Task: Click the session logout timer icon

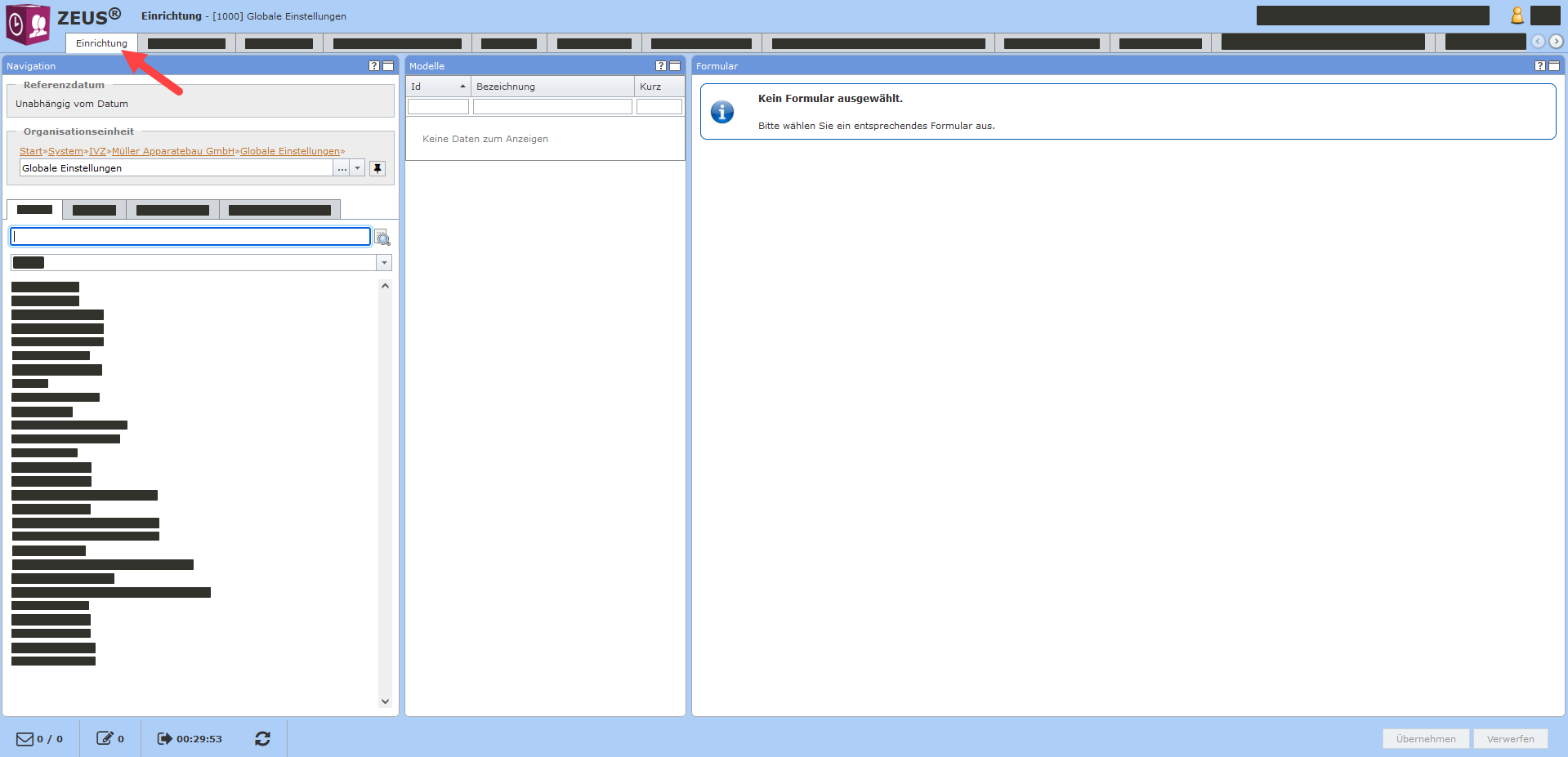Action: [164, 738]
